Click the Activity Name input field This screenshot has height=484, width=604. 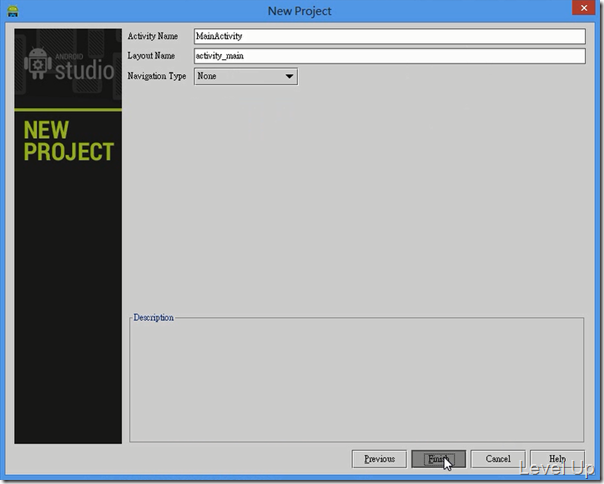390,36
